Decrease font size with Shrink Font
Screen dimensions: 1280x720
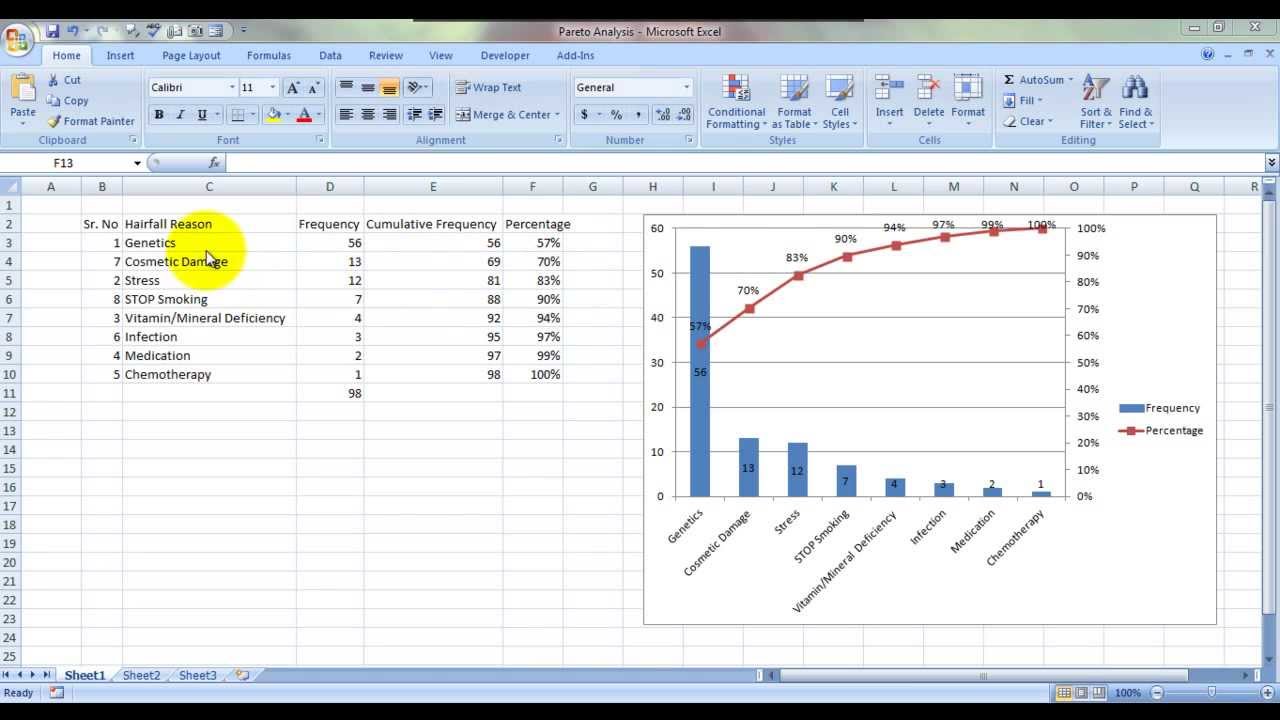(314, 88)
